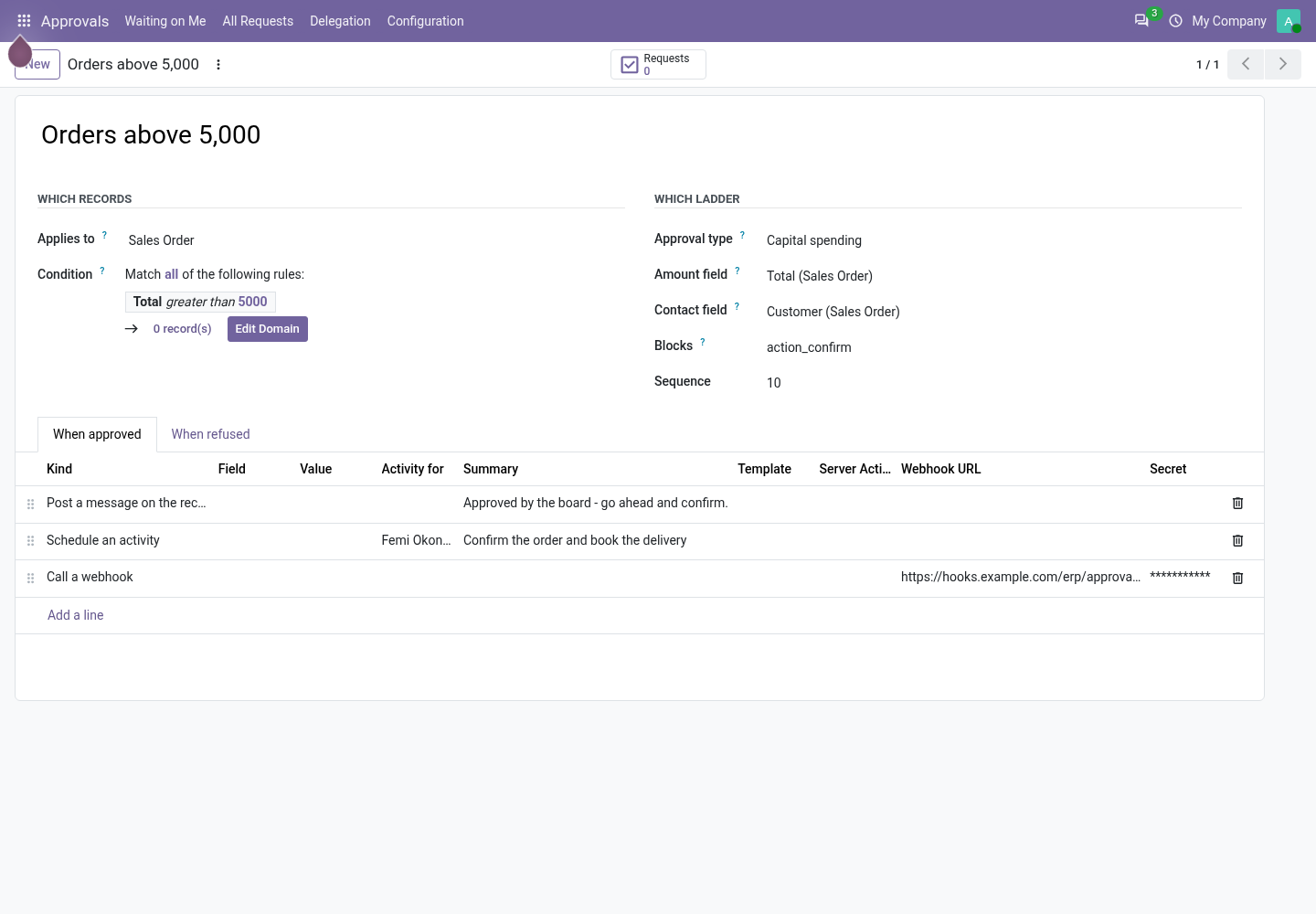The height and width of the screenshot is (914, 1316).
Task: Open the activities clock icon
Action: click(1175, 20)
